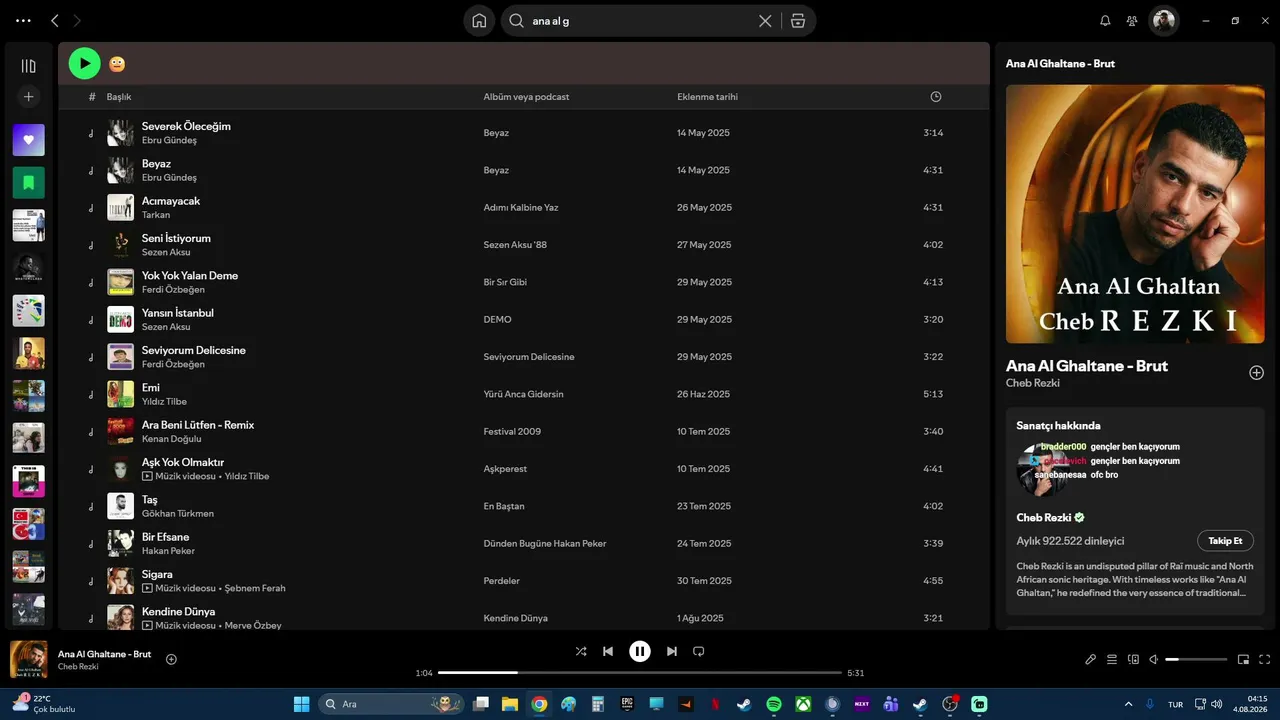Open the album DEMO
The width and height of the screenshot is (1280, 720).
tap(497, 319)
